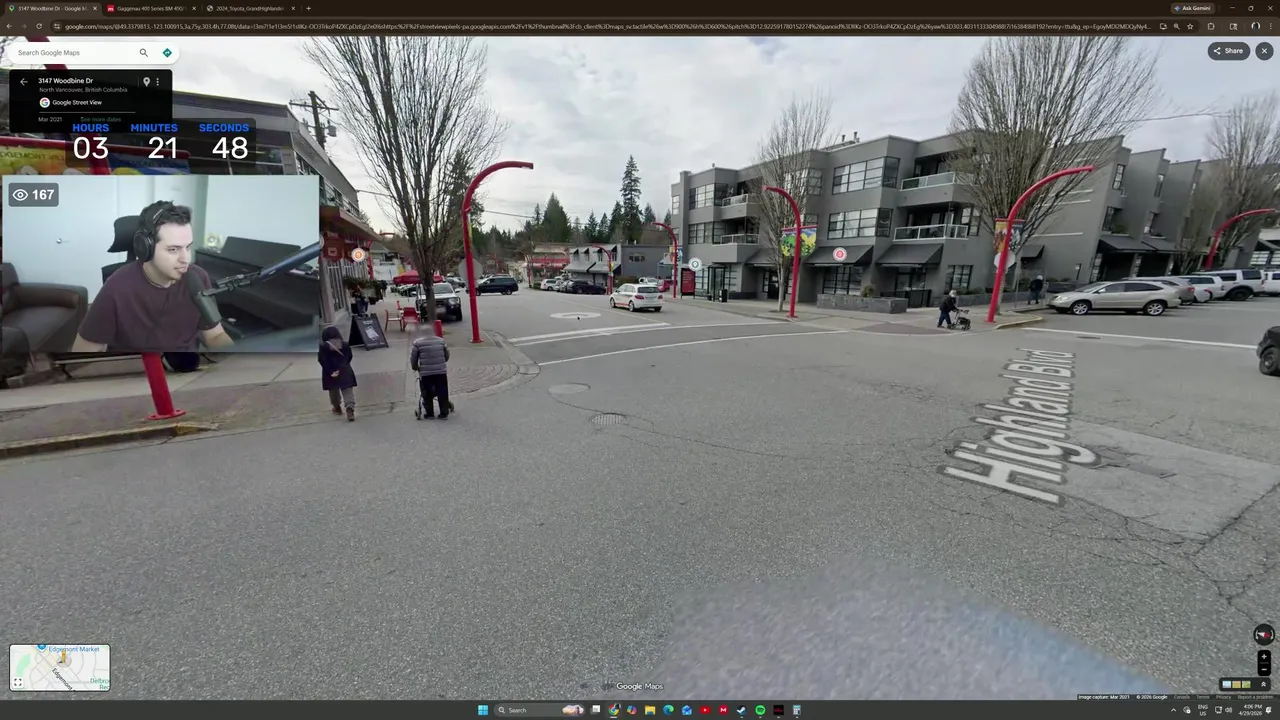Click the Share button in Street View
The width and height of the screenshot is (1280, 720).
[1228, 50]
